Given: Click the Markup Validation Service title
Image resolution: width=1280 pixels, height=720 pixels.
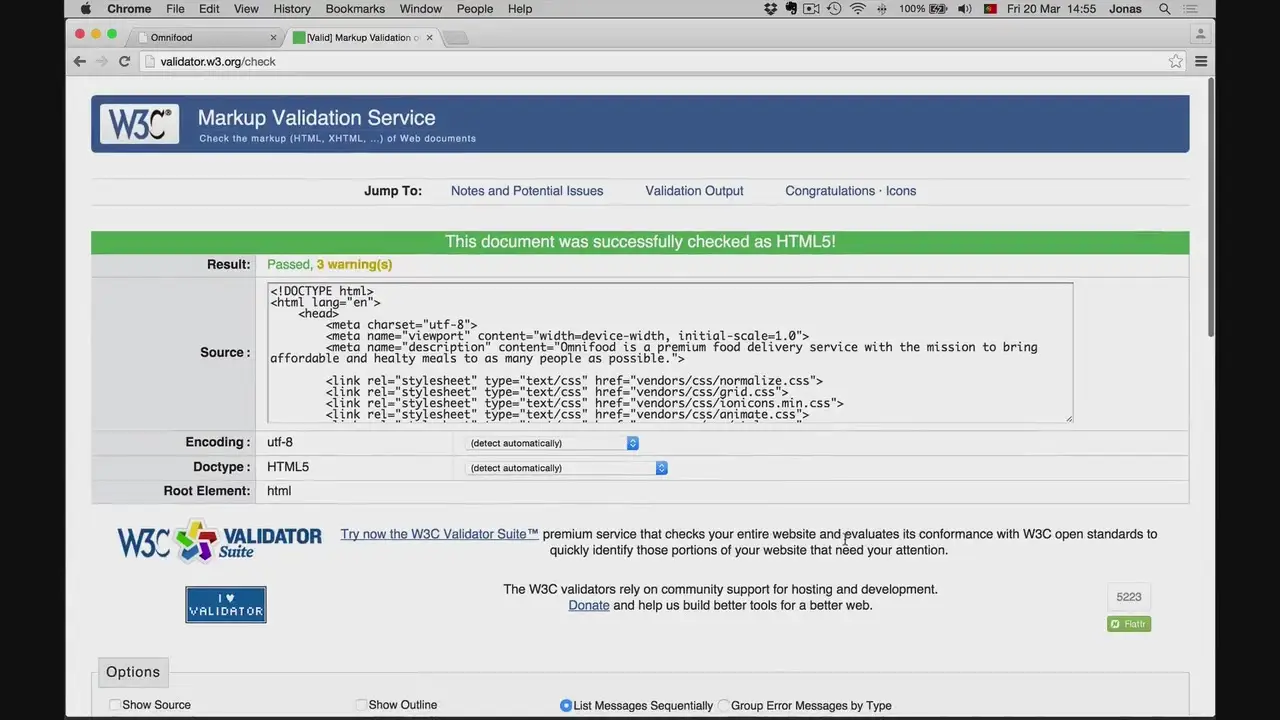Looking at the screenshot, I should 316,118.
